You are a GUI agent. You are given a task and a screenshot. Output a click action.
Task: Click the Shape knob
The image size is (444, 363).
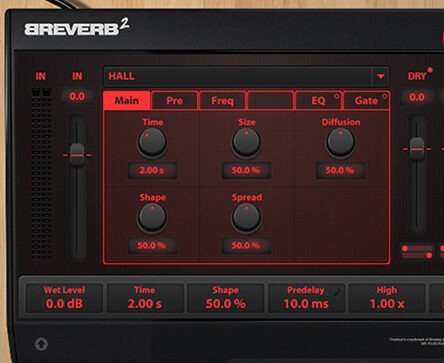point(152,218)
